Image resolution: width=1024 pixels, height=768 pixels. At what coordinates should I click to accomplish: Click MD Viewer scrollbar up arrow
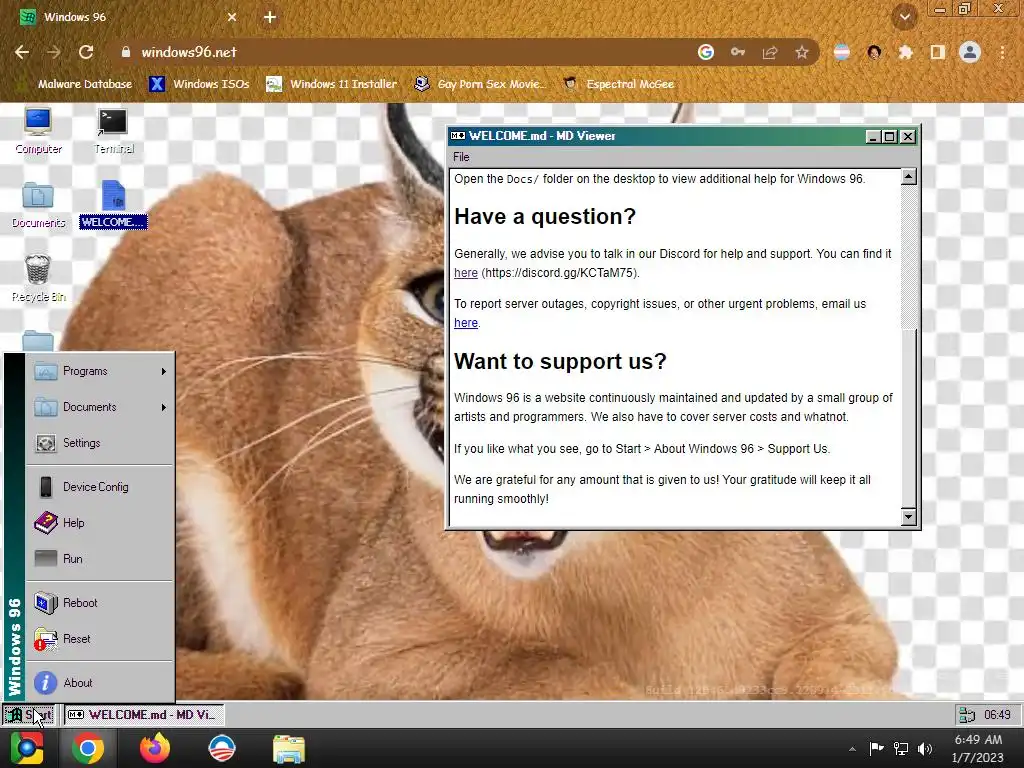[x=908, y=176]
